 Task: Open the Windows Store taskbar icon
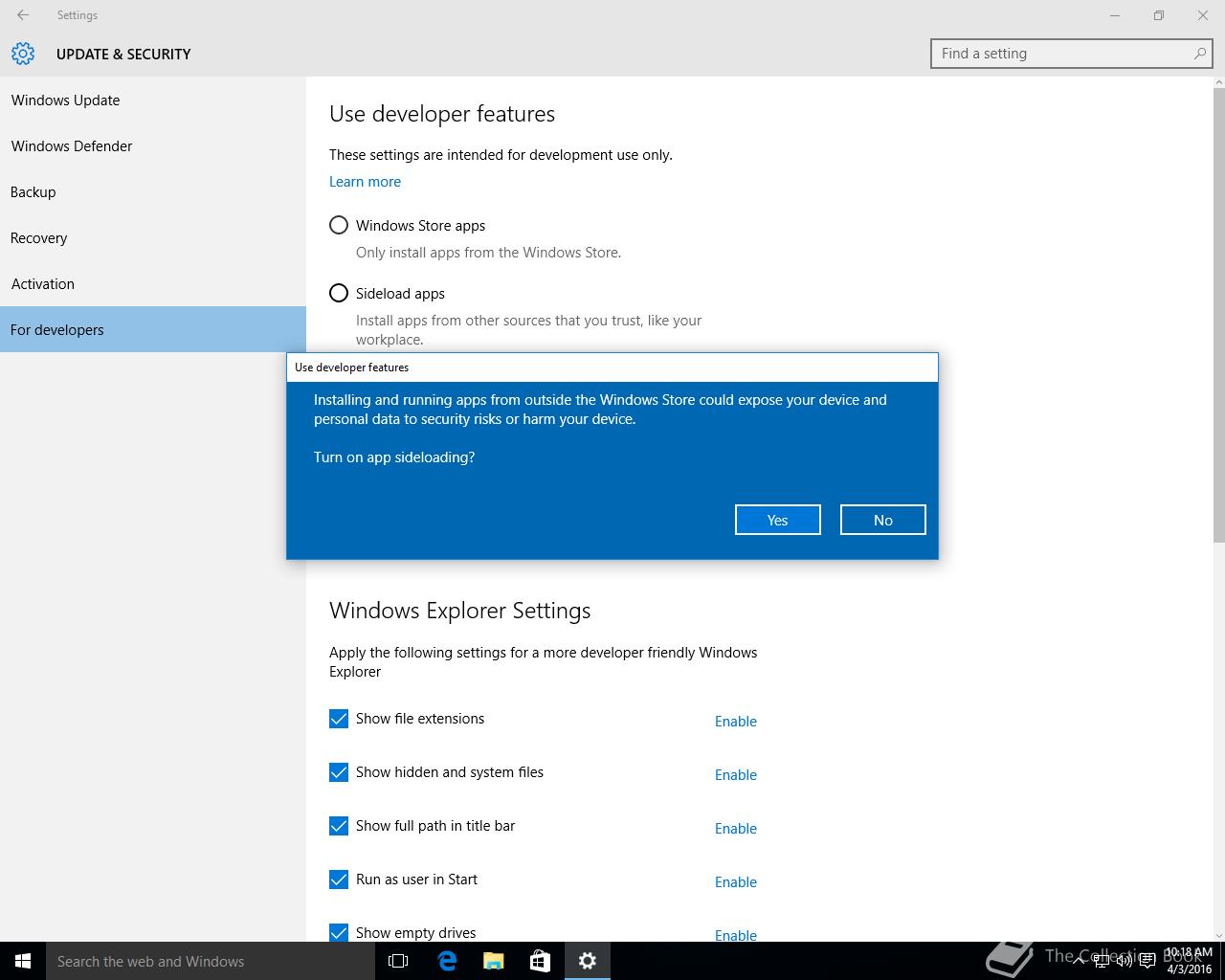(540, 961)
